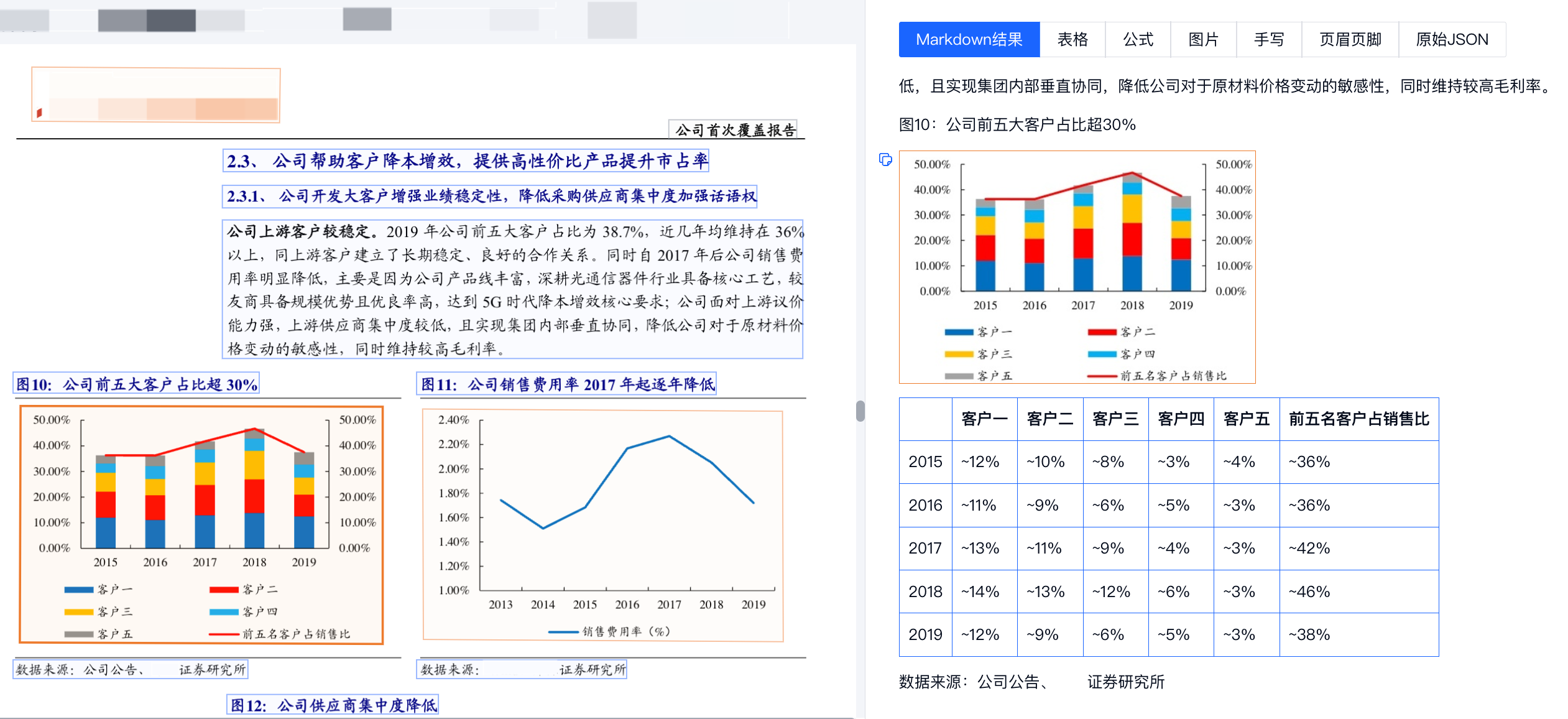Select the 图10 caption in the document
The image size is (1568, 719).
136,384
